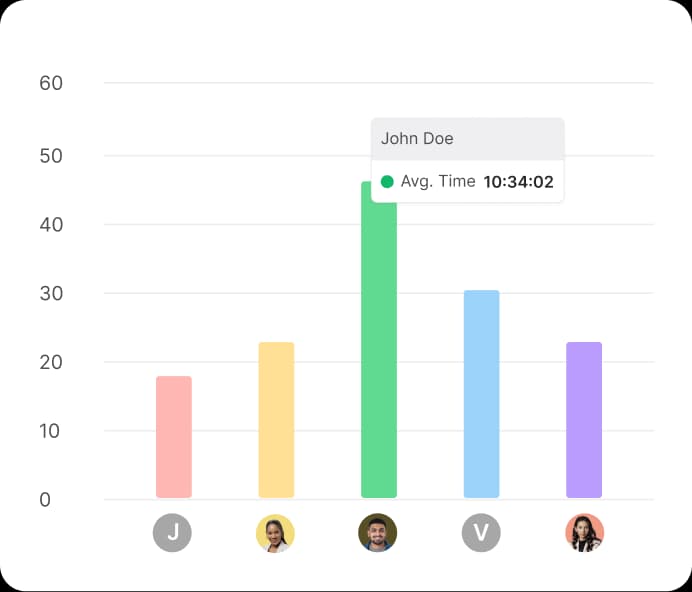The image size is (692, 592).
Task: Click the 60 y-axis label
Action: [51, 83]
